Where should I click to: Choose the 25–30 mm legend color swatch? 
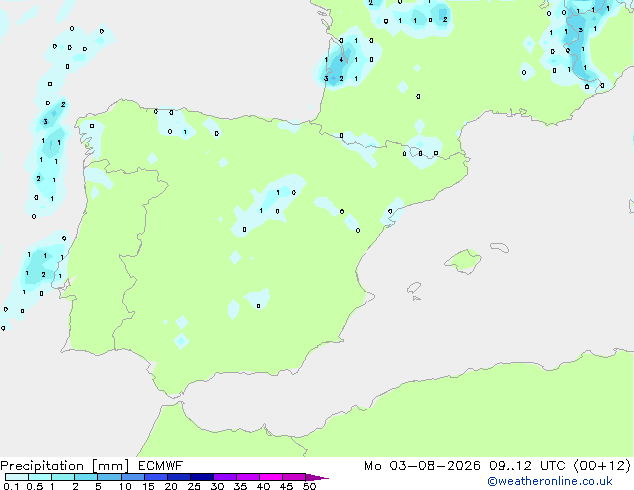click(202, 477)
